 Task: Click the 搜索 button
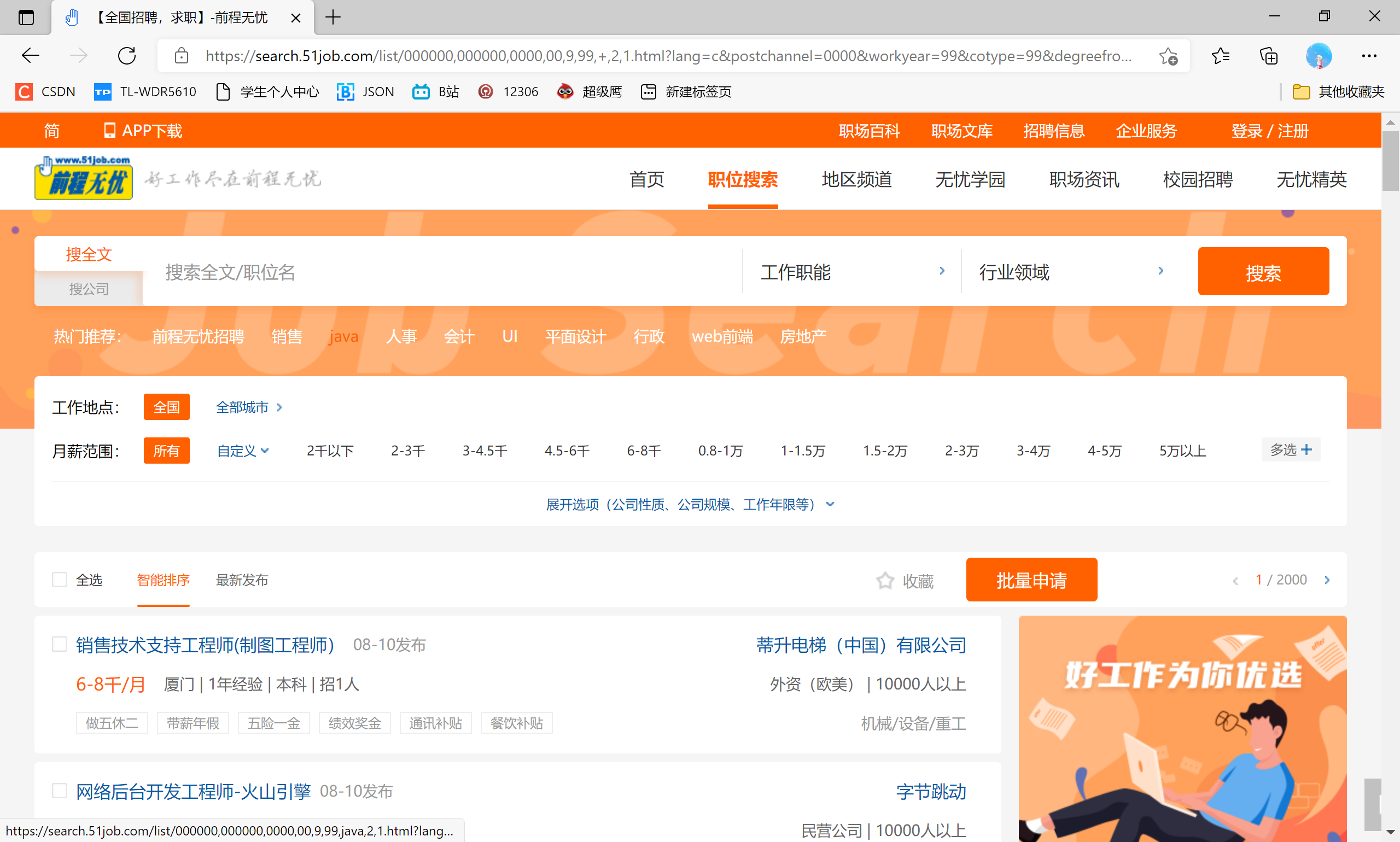tap(1263, 272)
